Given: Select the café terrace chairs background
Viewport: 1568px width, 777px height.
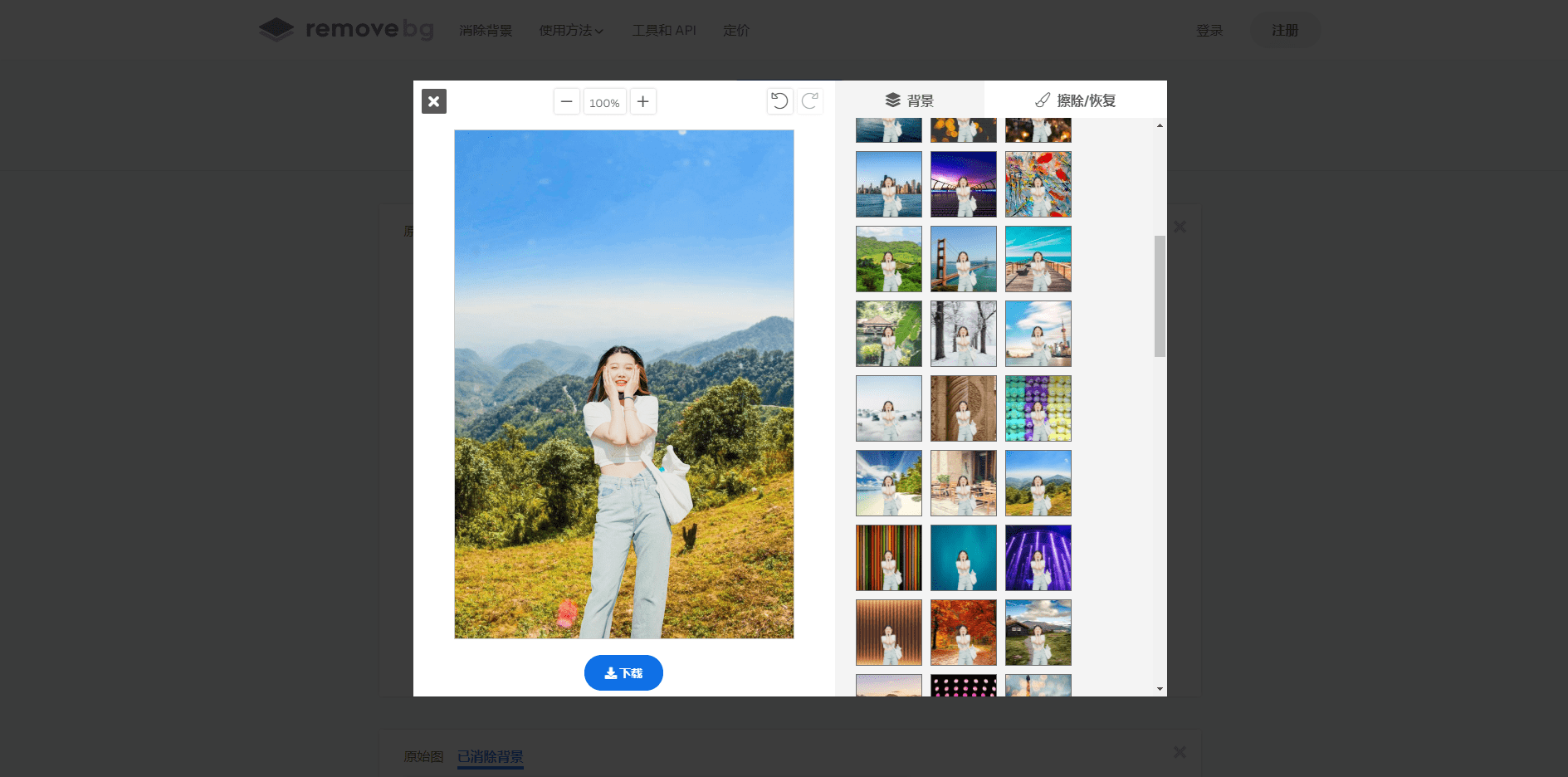Looking at the screenshot, I should [964, 483].
